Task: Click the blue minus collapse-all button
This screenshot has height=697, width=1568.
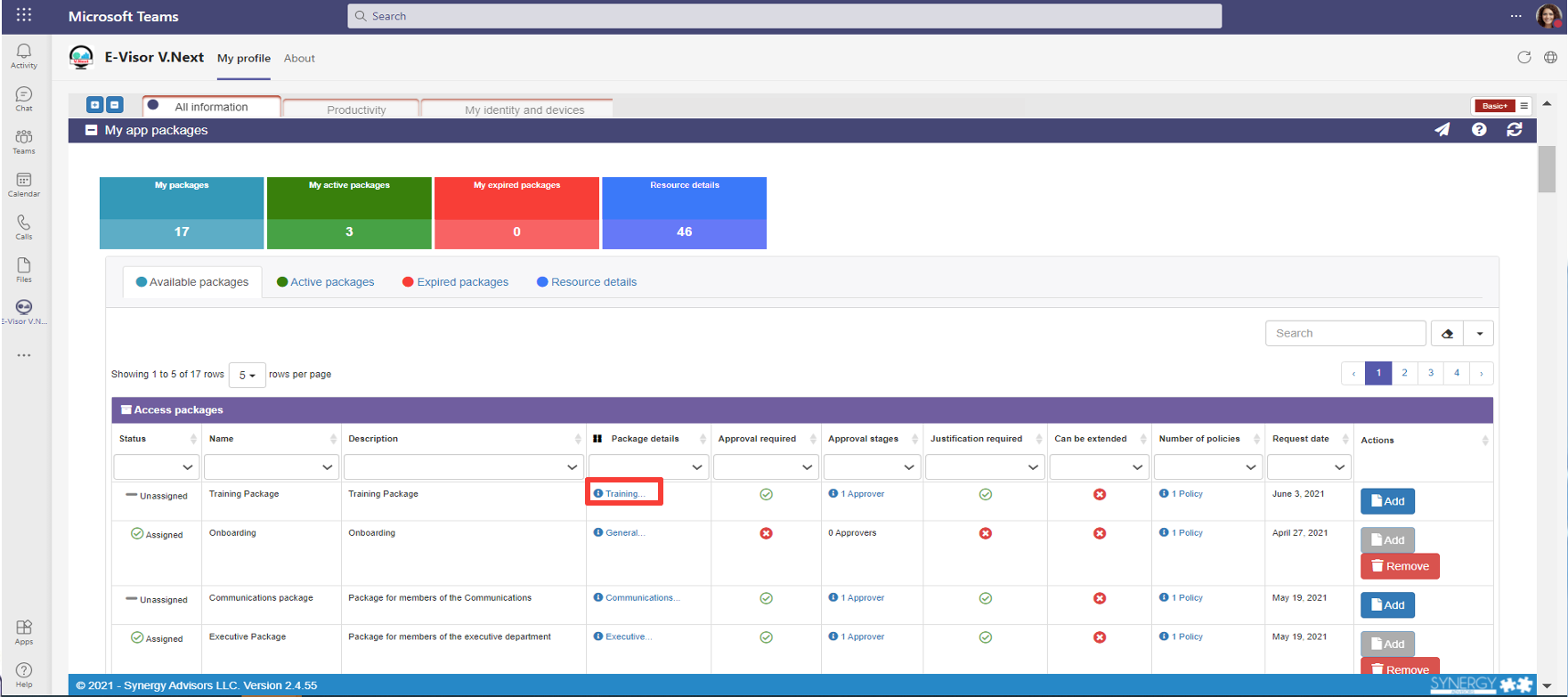Action: pos(115,105)
